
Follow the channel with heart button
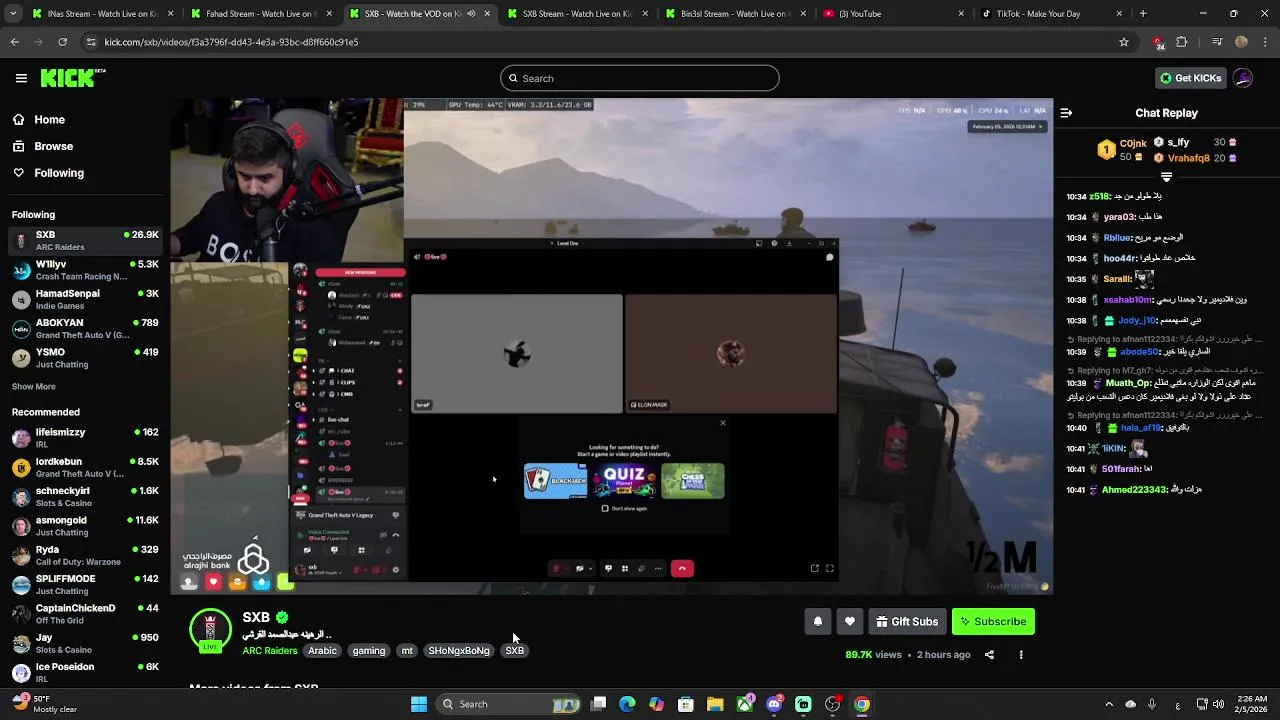(x=850, y=622)
